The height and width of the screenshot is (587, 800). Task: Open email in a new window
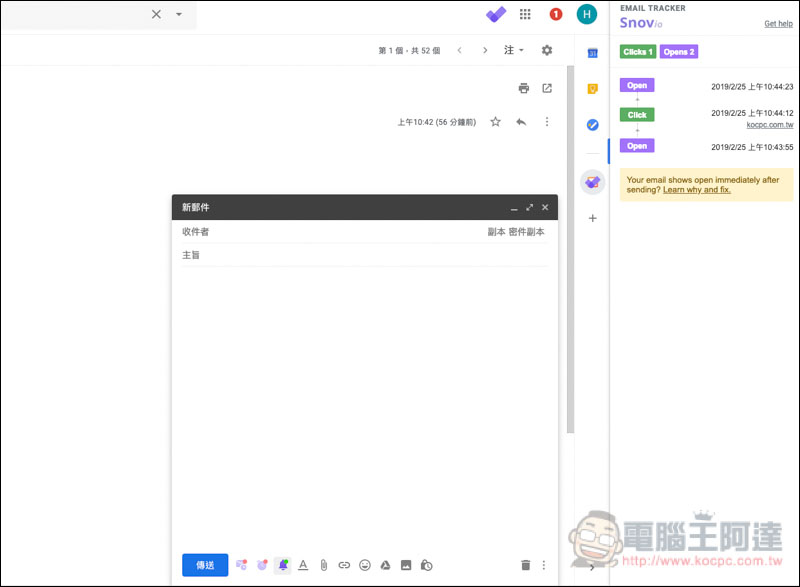tap(547, 88)
